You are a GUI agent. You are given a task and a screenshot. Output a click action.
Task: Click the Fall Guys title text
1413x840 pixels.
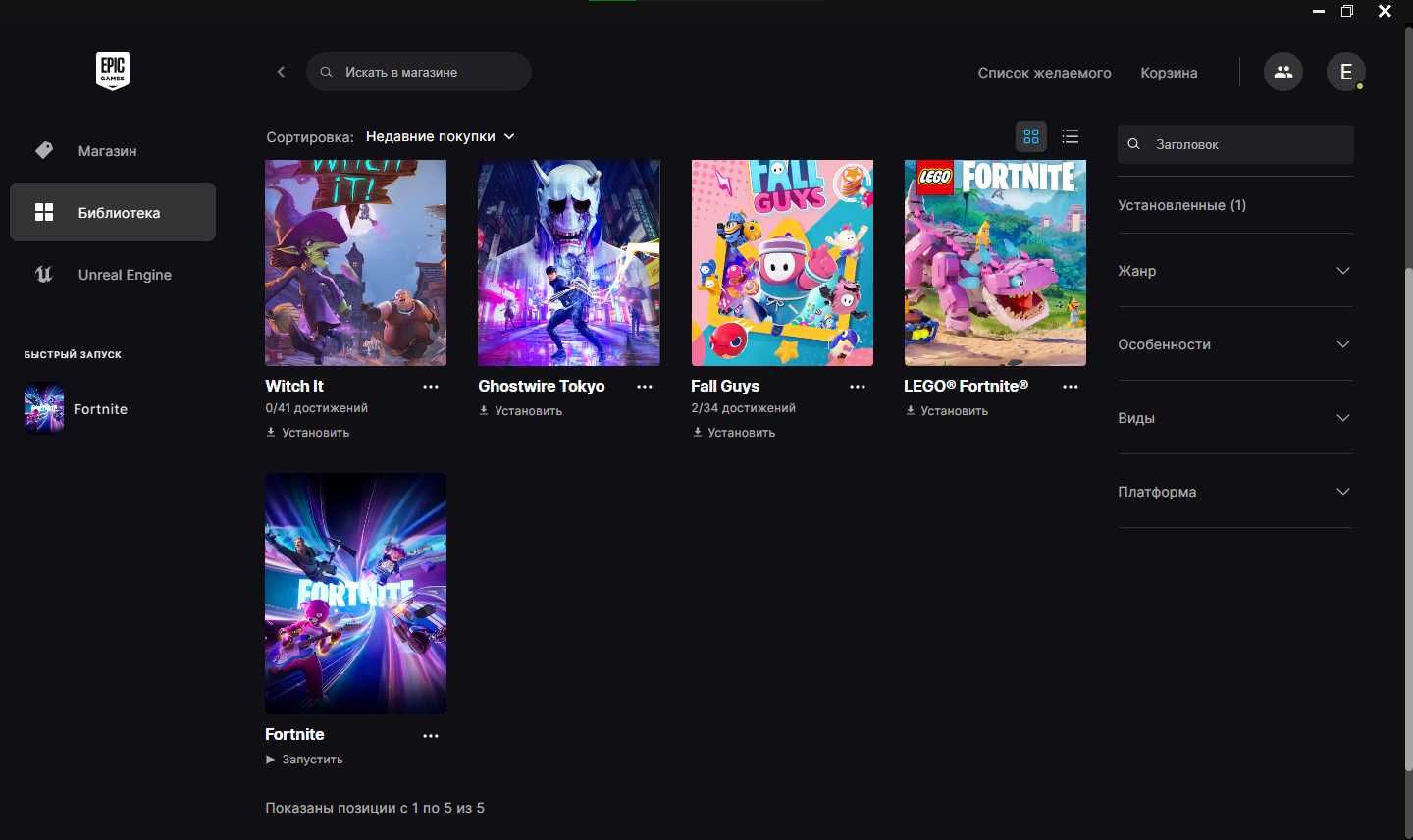click(x=725, y=387)
